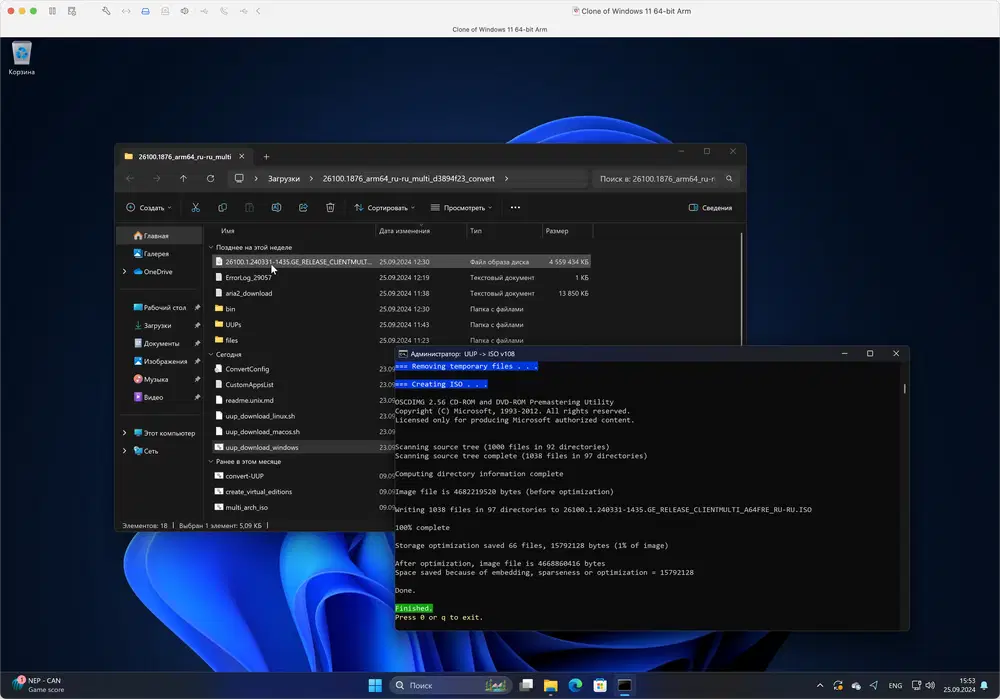Click the Windows Start button
Viewport: 1000px width, 699px height.
click(375, 686)
